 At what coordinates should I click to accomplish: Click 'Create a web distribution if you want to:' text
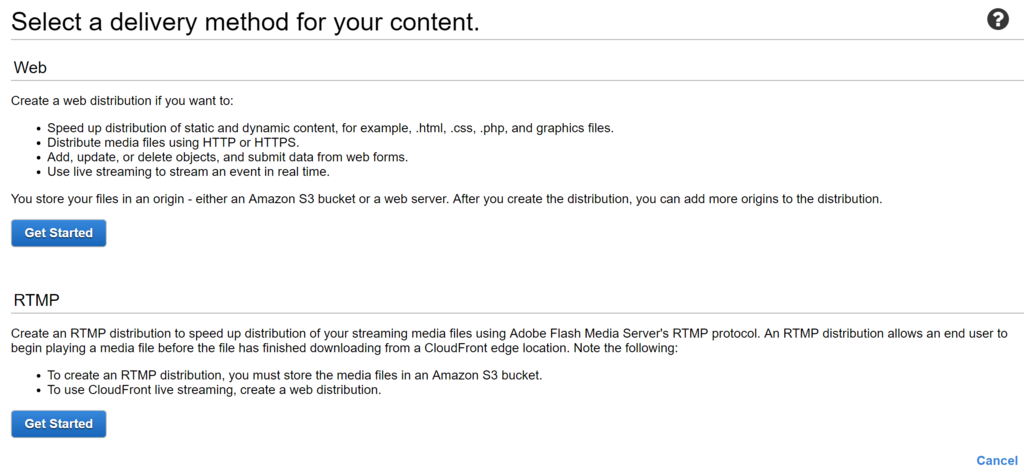pos(122,101)
